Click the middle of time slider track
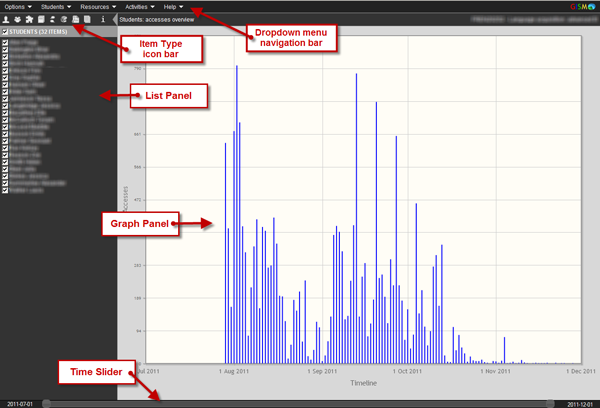This screenshot has width=600, height=408. (298, 404)
